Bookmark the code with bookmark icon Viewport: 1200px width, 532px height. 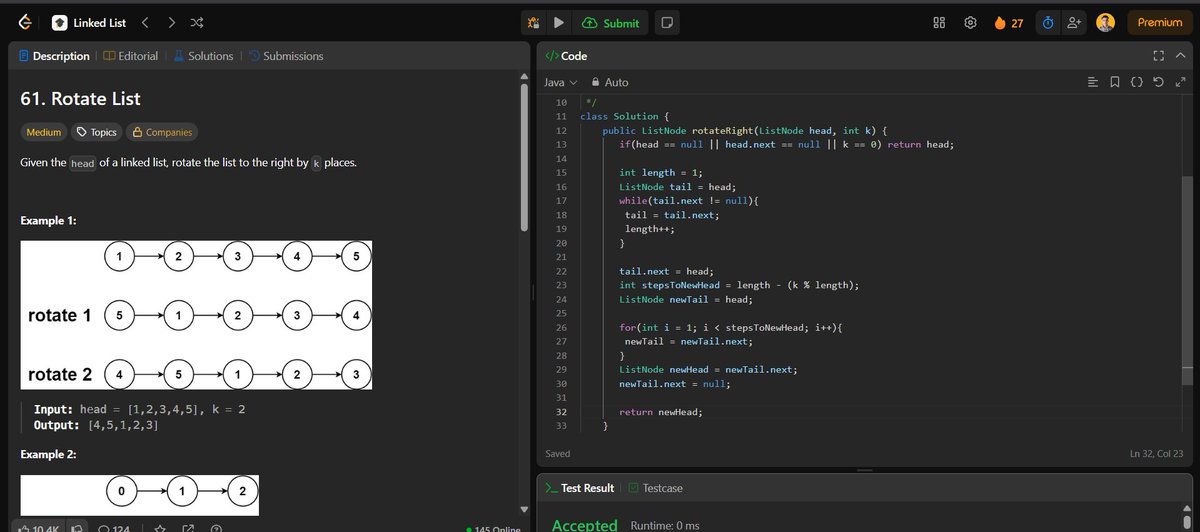pyautogui.click(x=1115, y=82)
